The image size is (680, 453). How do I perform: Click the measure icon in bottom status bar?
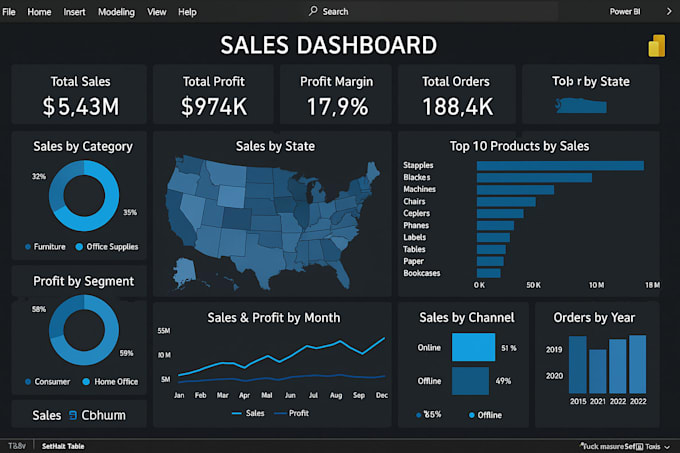[639, 447]
